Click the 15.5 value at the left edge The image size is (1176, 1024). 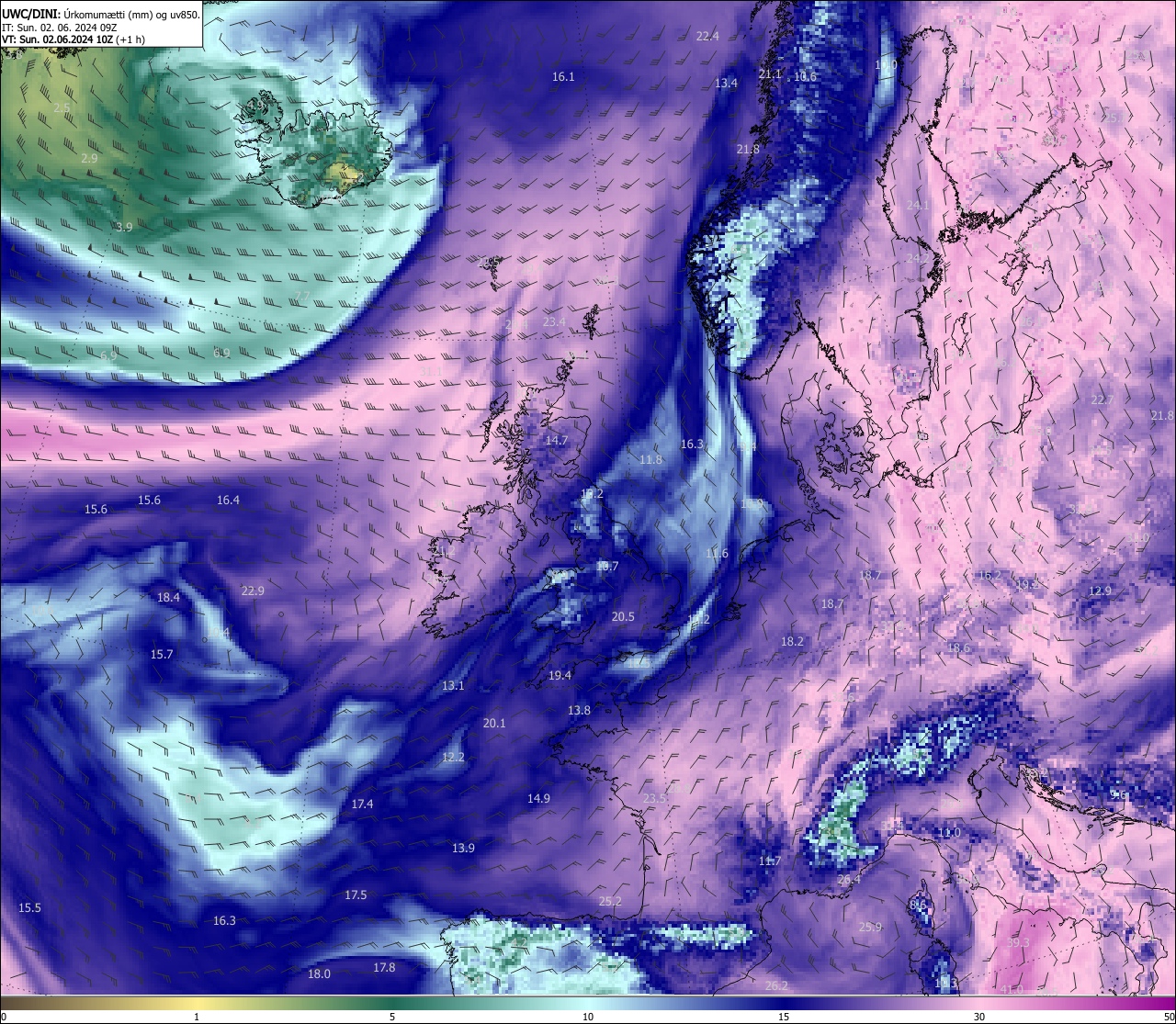click(x=29, y=907)
